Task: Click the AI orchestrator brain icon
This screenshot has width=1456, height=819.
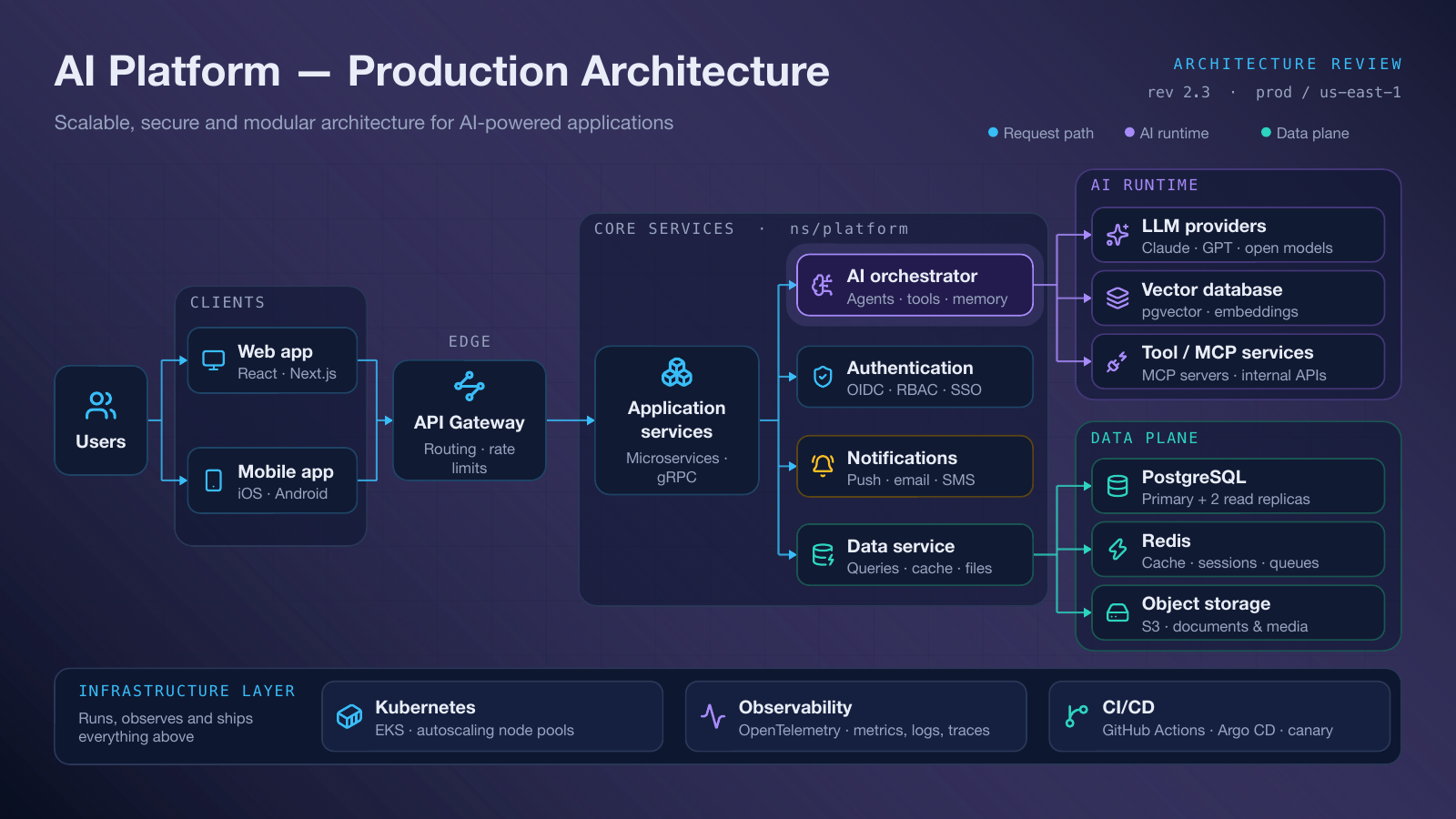Action: (823, 285)
